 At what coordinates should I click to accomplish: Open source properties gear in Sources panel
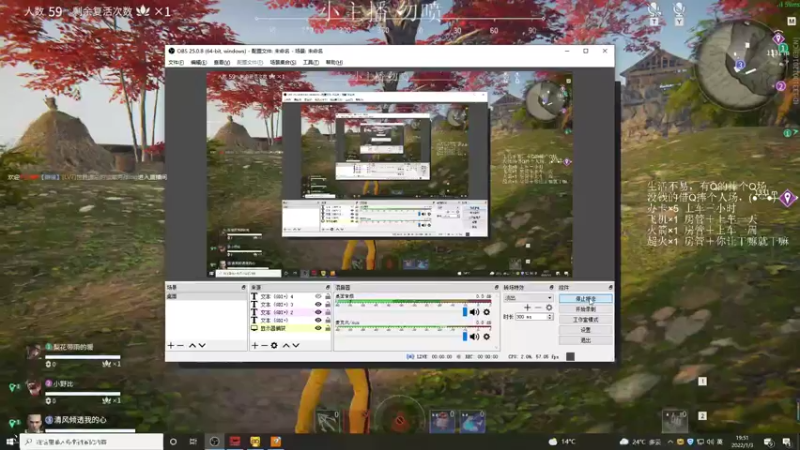274,345
